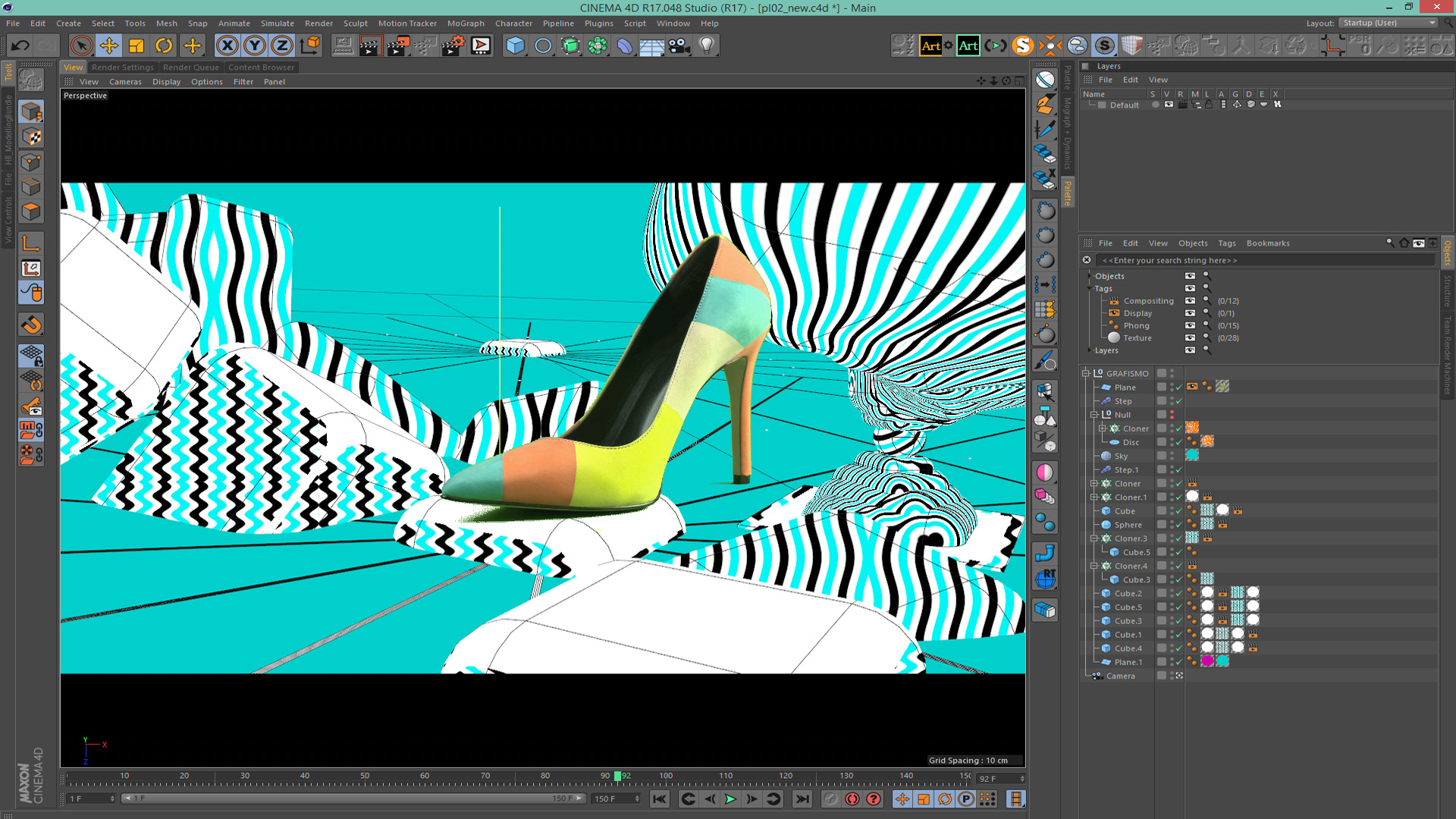Expand the Cloner.1 object tree
This screenshot has width=1456, height=819.
click(x=1094, y=497)
